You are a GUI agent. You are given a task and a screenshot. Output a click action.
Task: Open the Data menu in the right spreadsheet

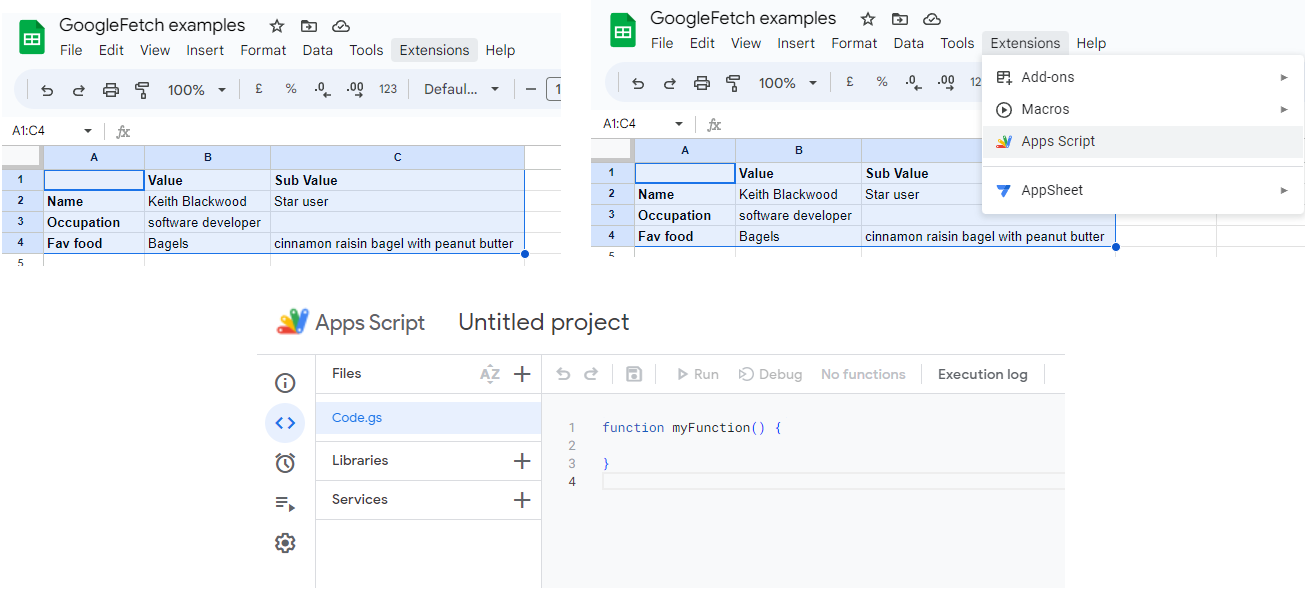point(908,43)
